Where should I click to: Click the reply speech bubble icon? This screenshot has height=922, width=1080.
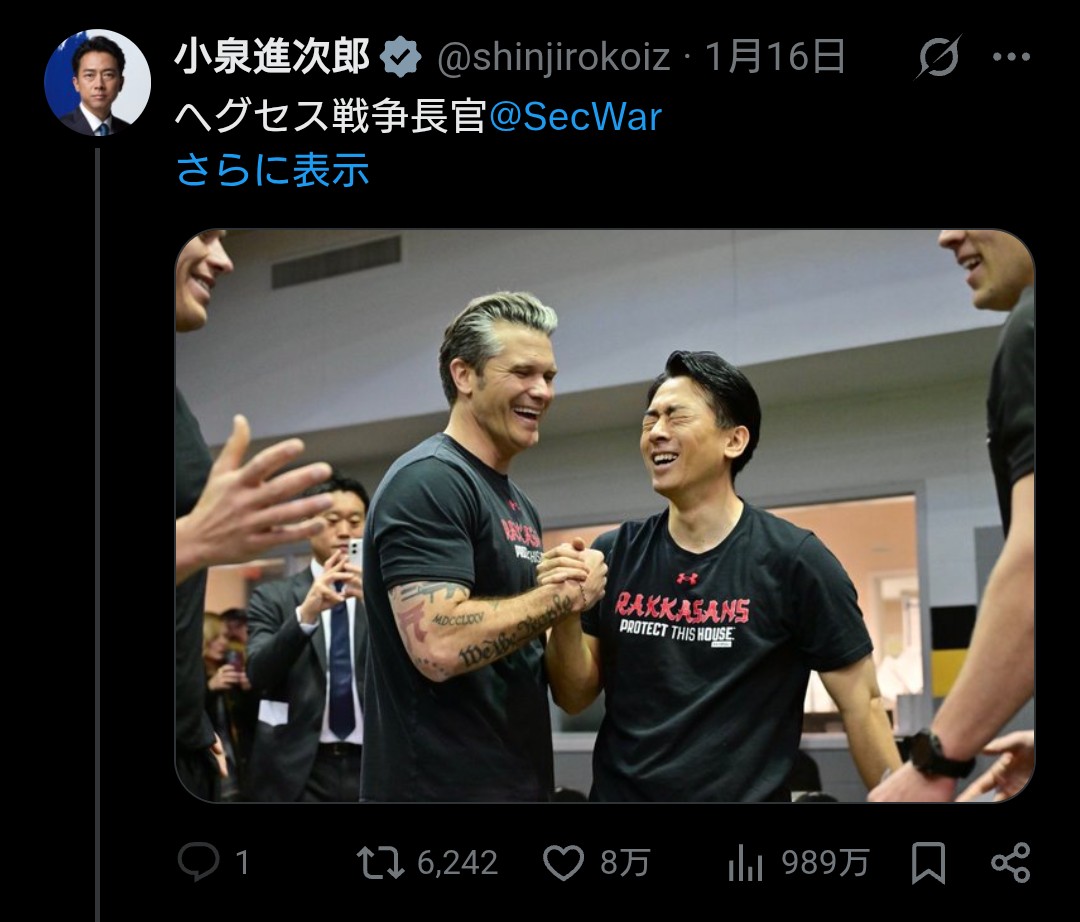coord(198,862)
